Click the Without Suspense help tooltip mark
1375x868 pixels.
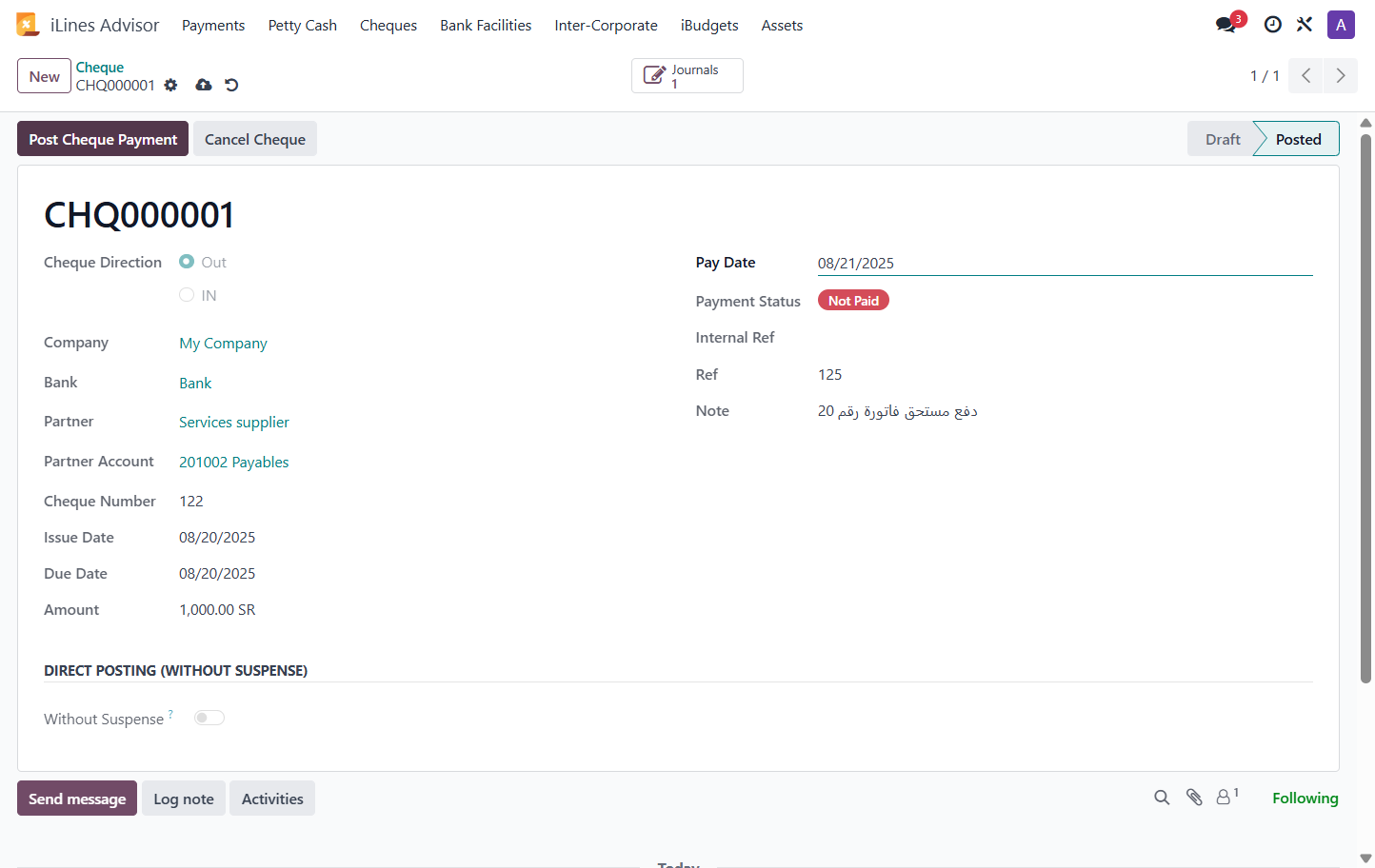(x=170, y=713)
